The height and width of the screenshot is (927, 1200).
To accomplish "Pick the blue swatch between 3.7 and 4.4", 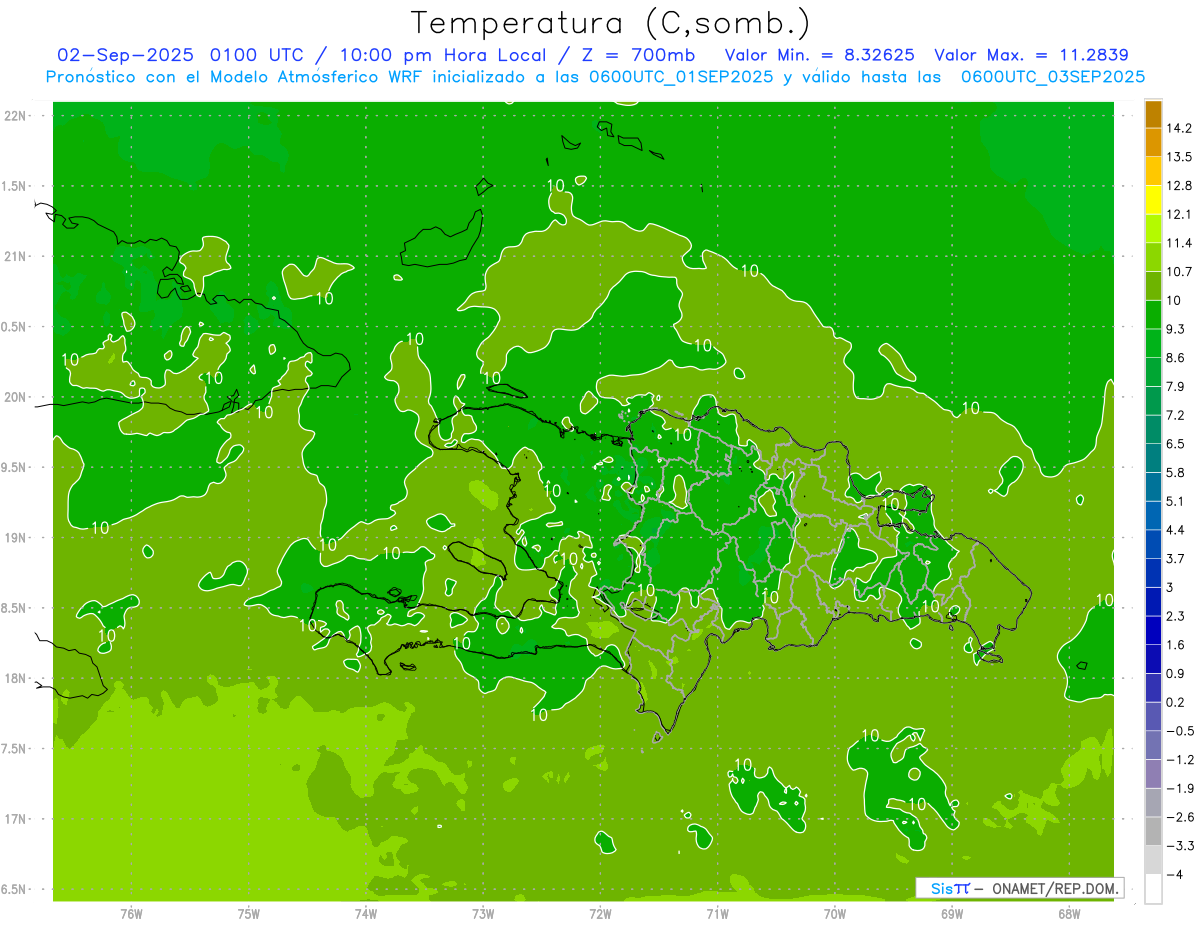I will pyautogui.click(x=1153, y=544).
